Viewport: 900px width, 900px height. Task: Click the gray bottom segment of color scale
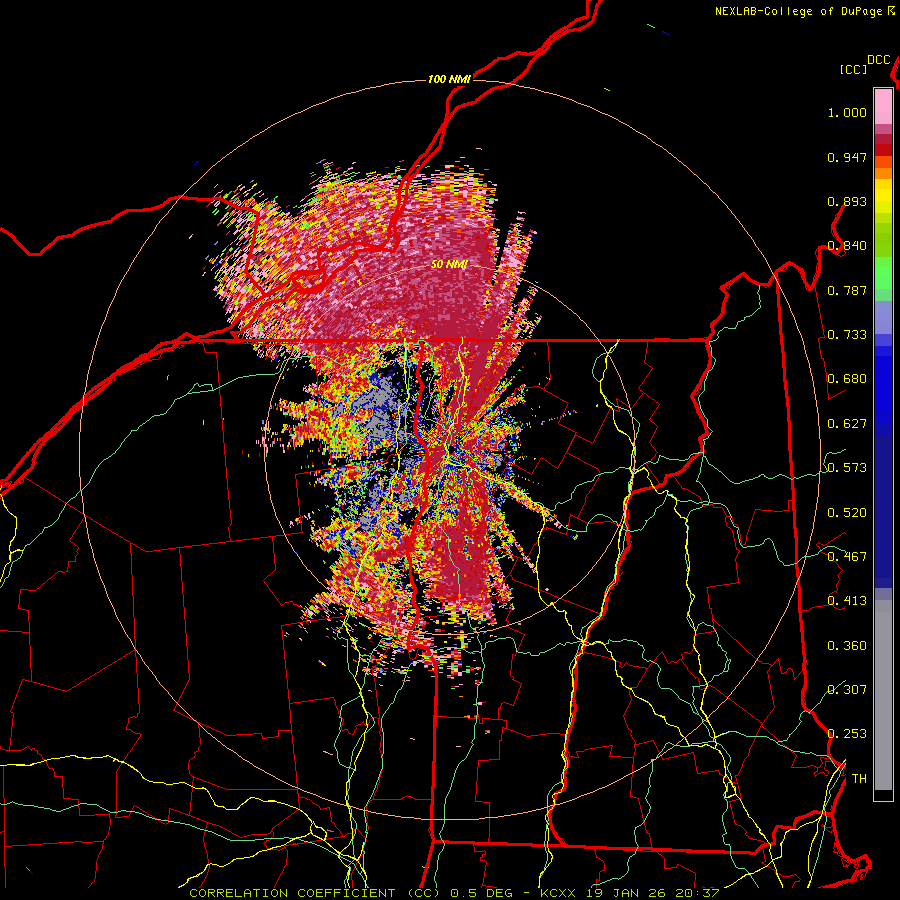tap(883, 695)
